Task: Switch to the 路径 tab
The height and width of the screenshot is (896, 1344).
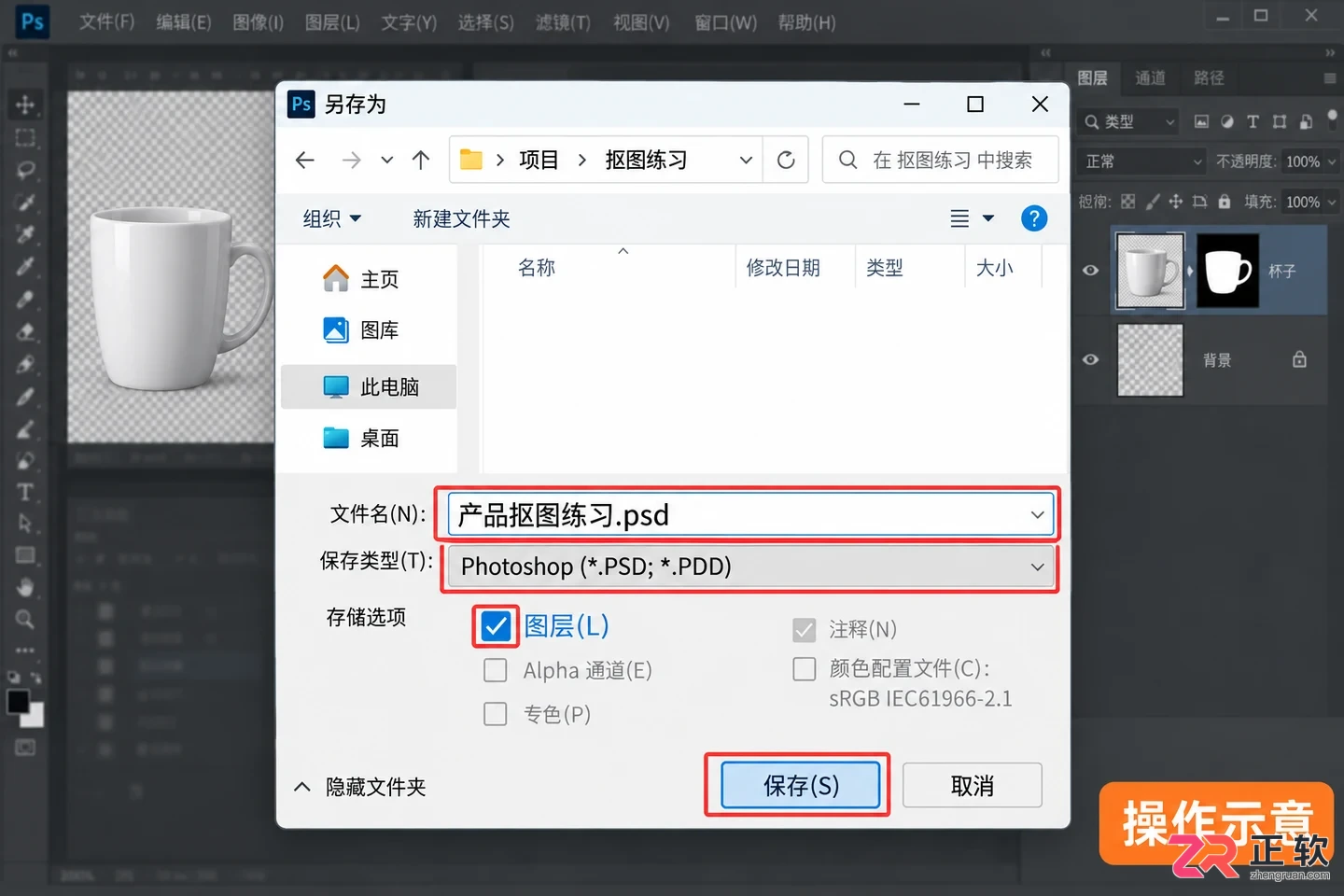Action: 1209,78
